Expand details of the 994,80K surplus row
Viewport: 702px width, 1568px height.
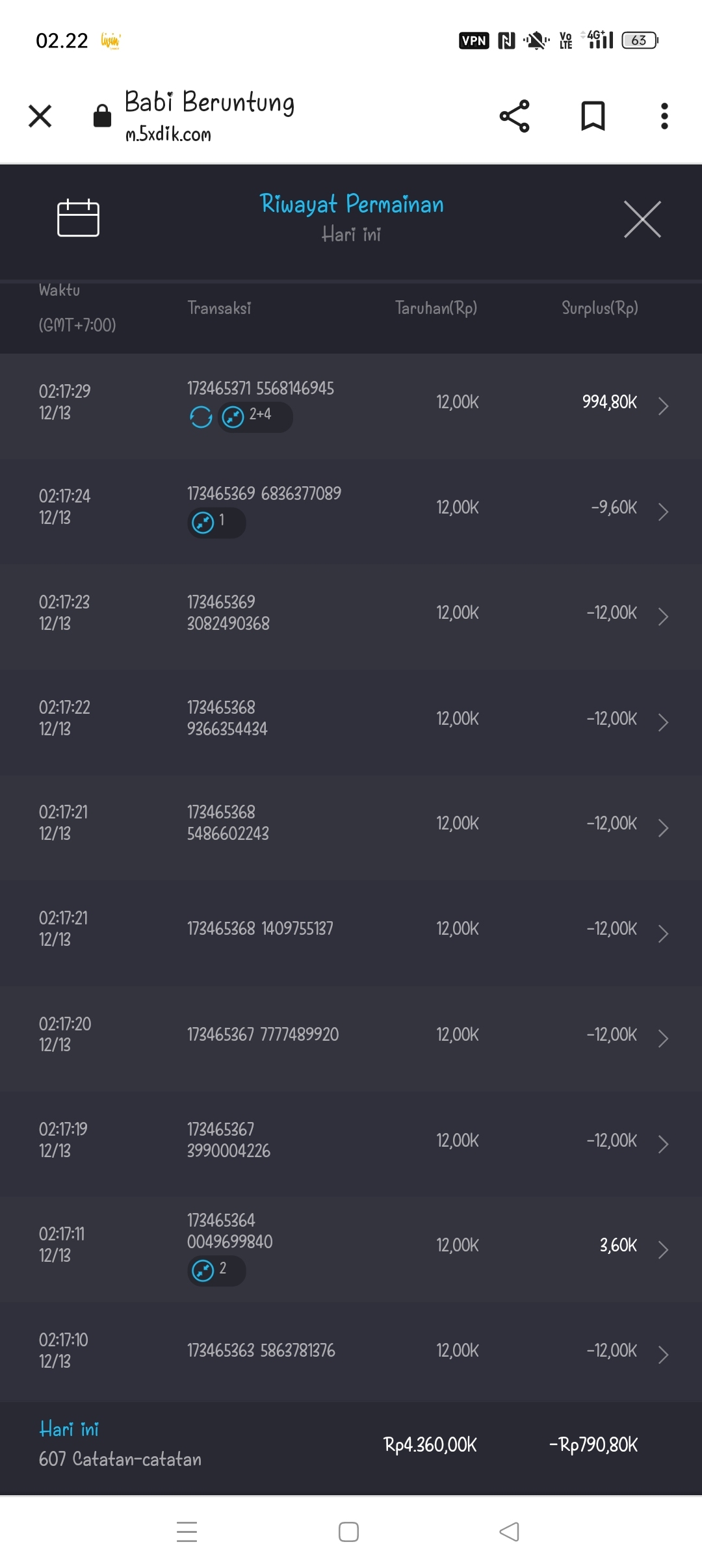coord(662,406)
